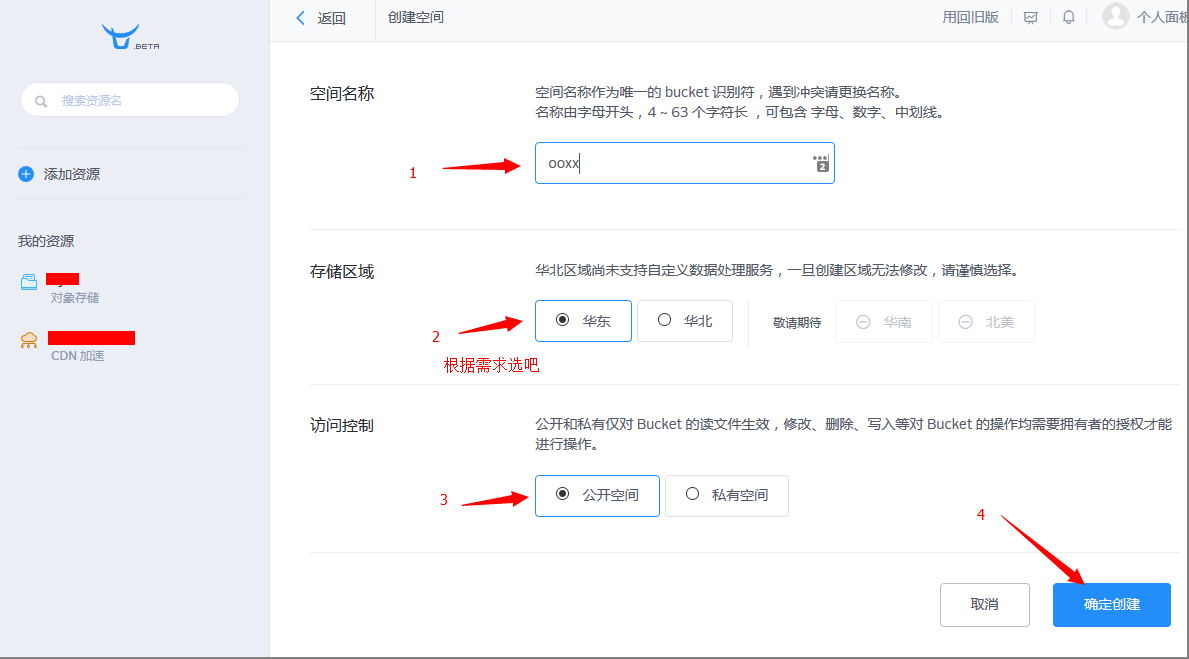
Task: Select the 华东 storage region
Action: (x=583, y=321)
